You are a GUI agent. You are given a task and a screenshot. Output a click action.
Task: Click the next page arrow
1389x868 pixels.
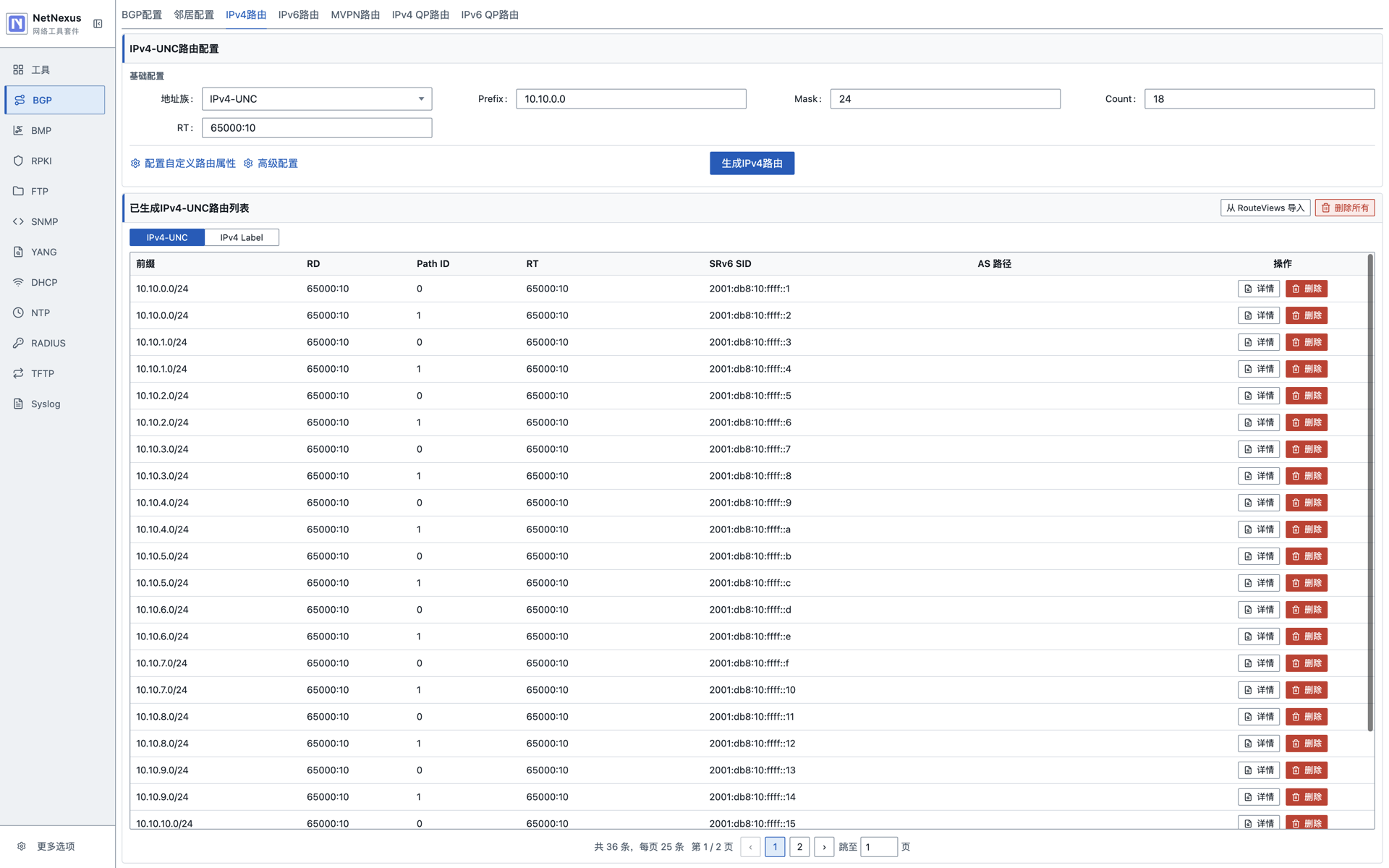tap(824, 847)
